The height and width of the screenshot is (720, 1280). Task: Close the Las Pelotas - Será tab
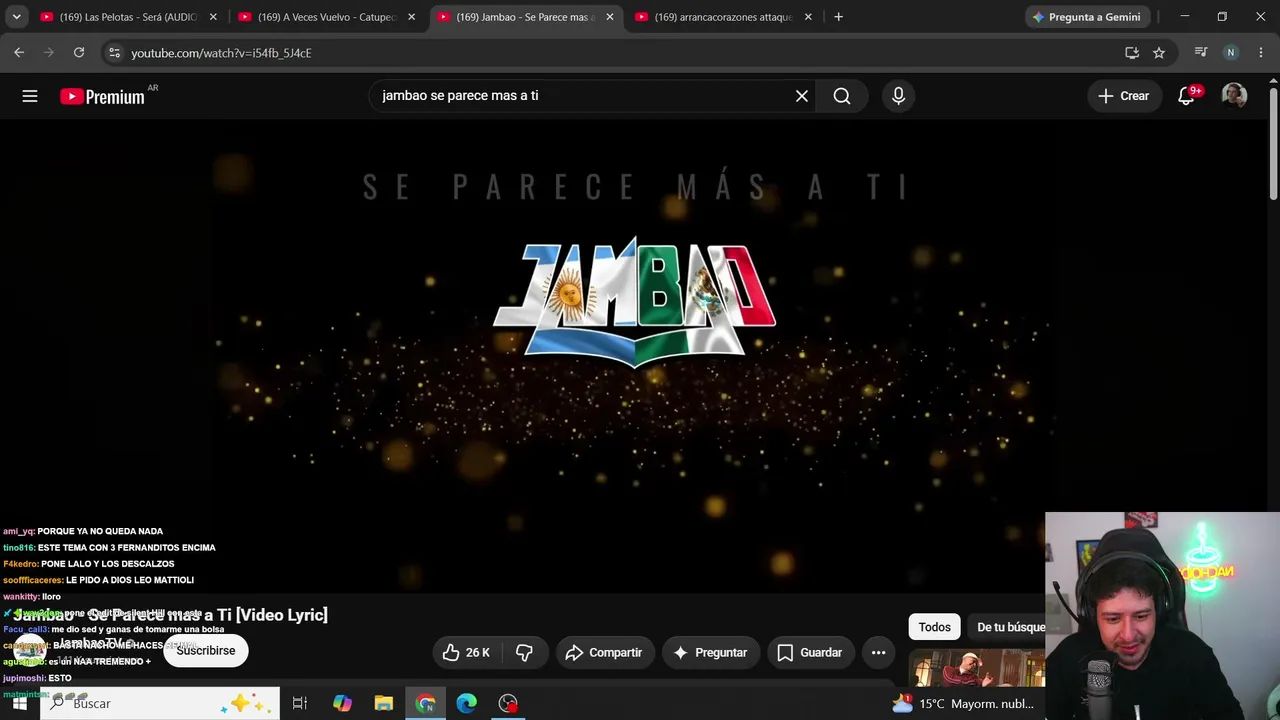(213, 17)
